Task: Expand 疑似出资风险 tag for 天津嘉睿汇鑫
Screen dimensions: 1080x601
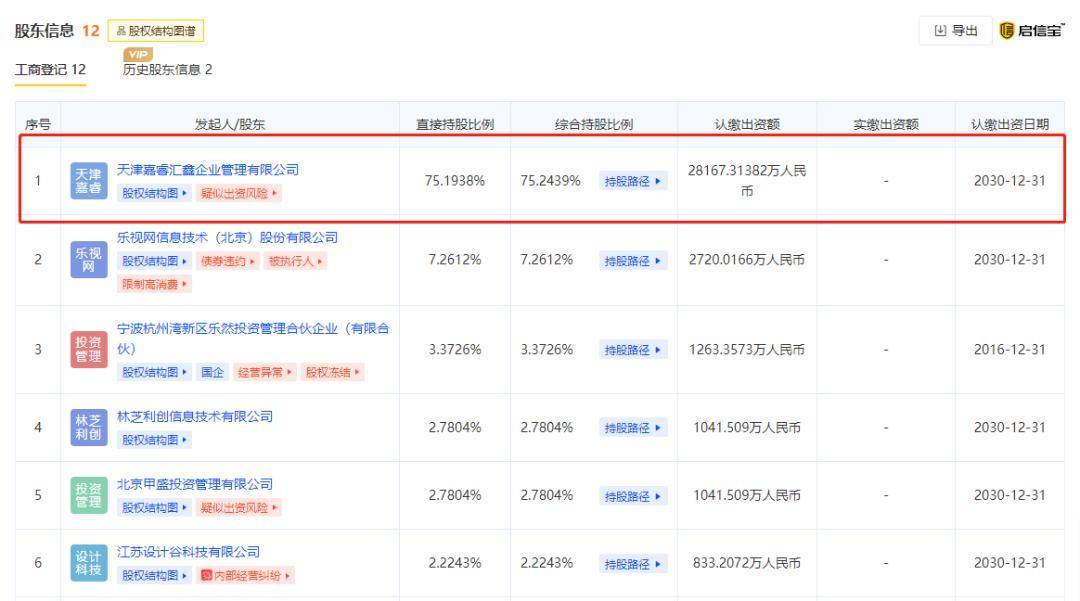Action: (x=238, y=193)
